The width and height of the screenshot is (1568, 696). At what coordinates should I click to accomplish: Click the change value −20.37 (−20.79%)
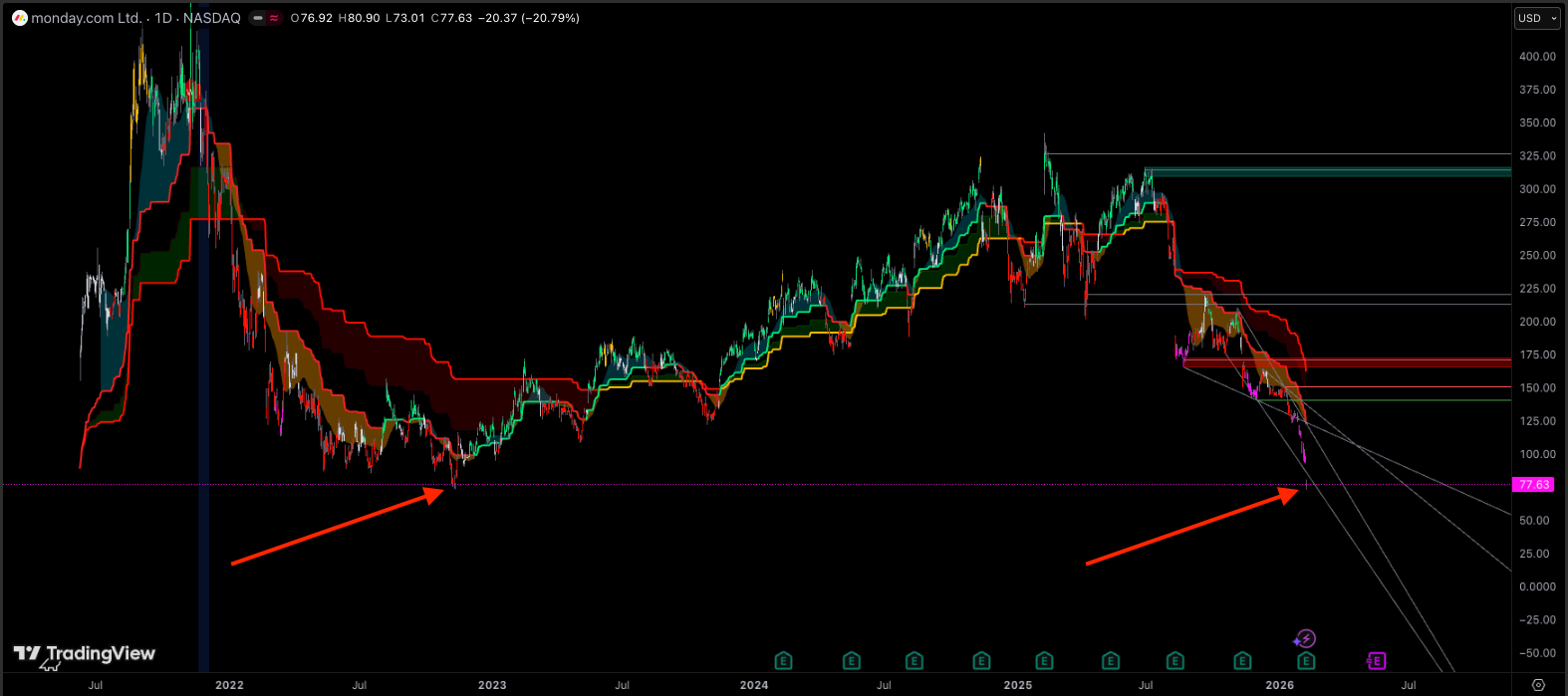tap(529, 18)
